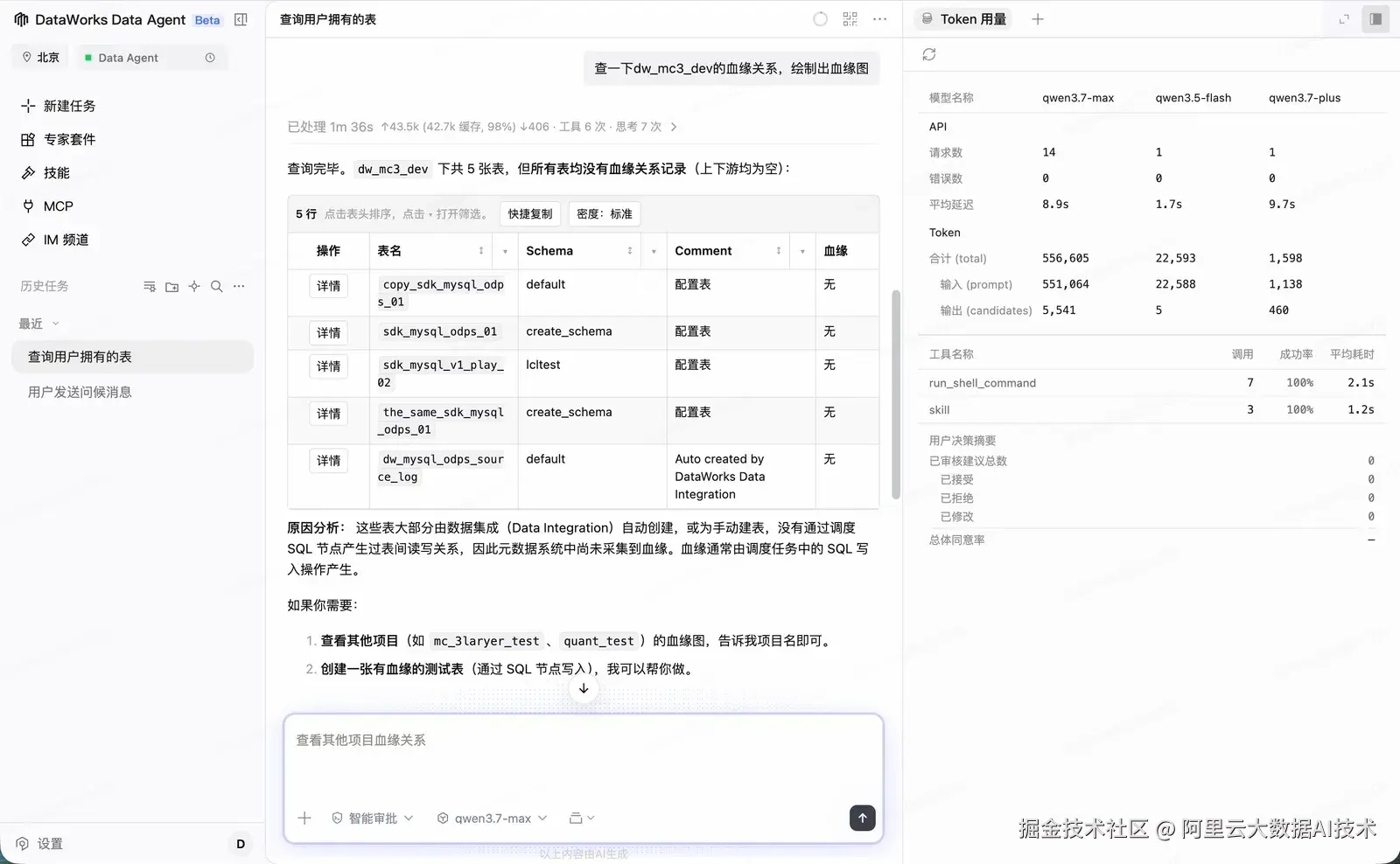This screenshot has width=1400, height=864.
Task: Click the qwen3.7-max column header
Action: 1078,98
